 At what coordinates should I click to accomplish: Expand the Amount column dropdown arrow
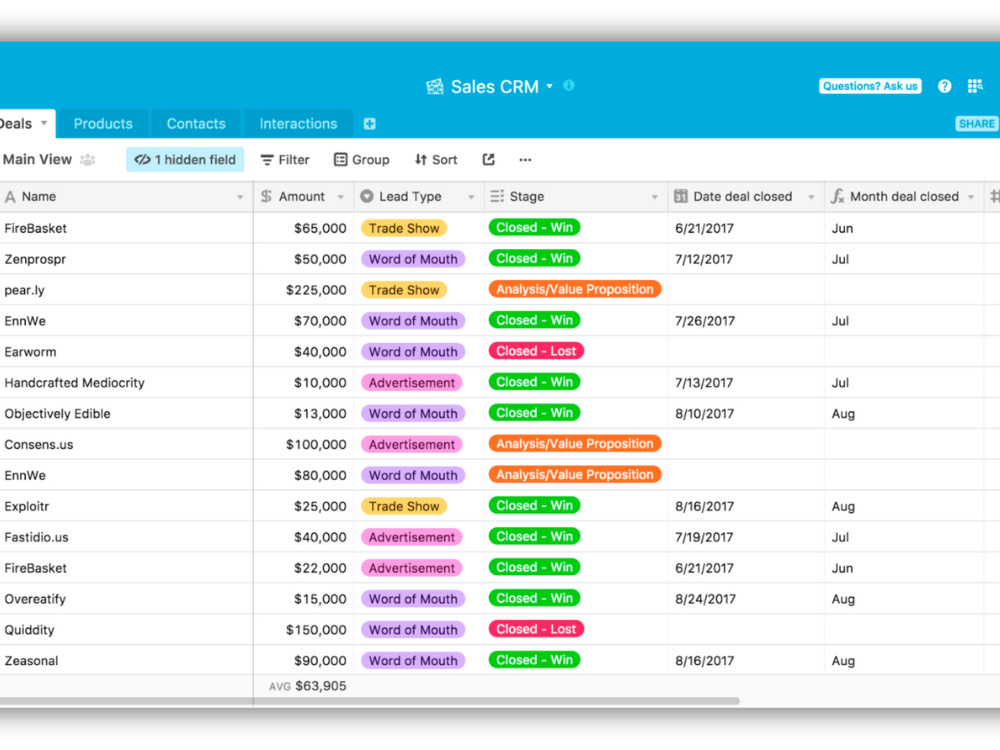pyautogui.click(x=341, y=197)
